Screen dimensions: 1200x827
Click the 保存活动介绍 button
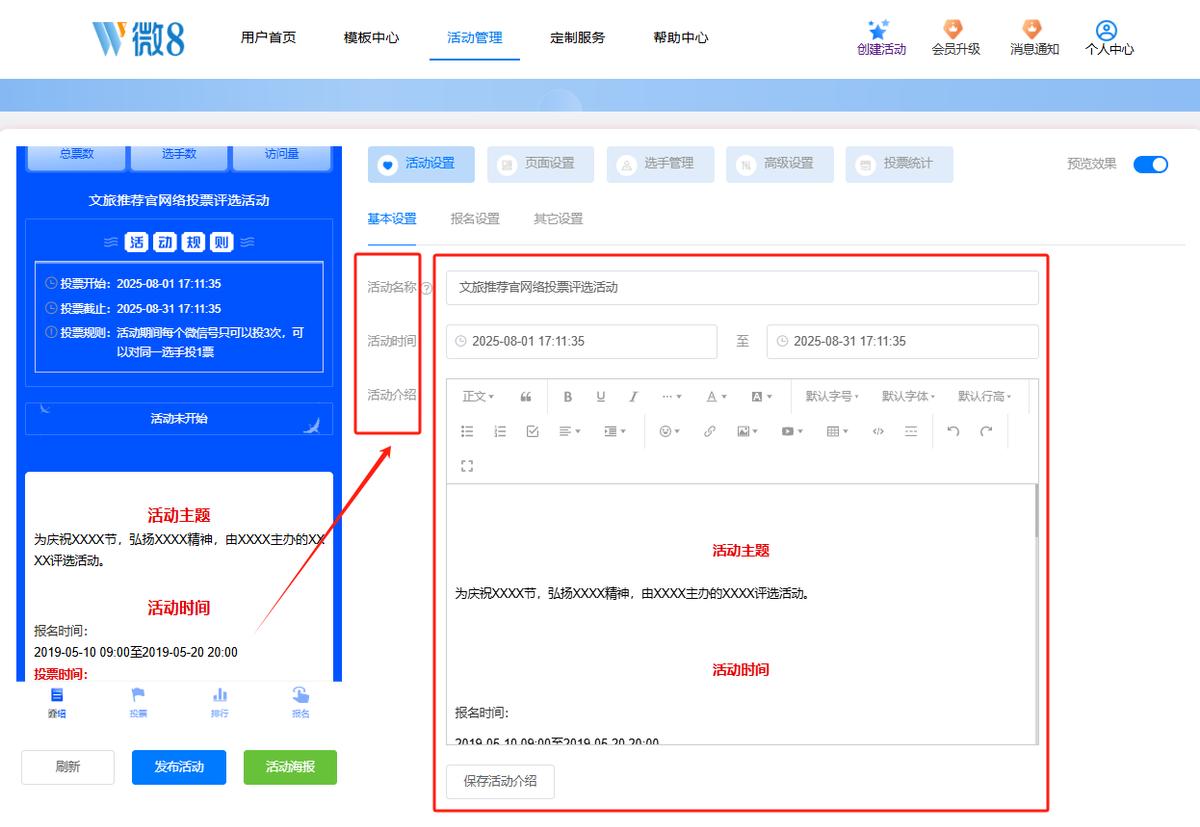click(500, 781)
